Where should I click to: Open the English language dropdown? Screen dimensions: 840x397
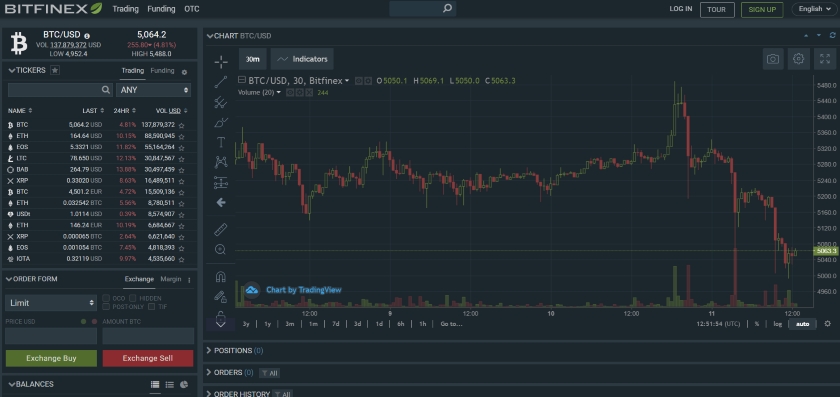[814, 9]
